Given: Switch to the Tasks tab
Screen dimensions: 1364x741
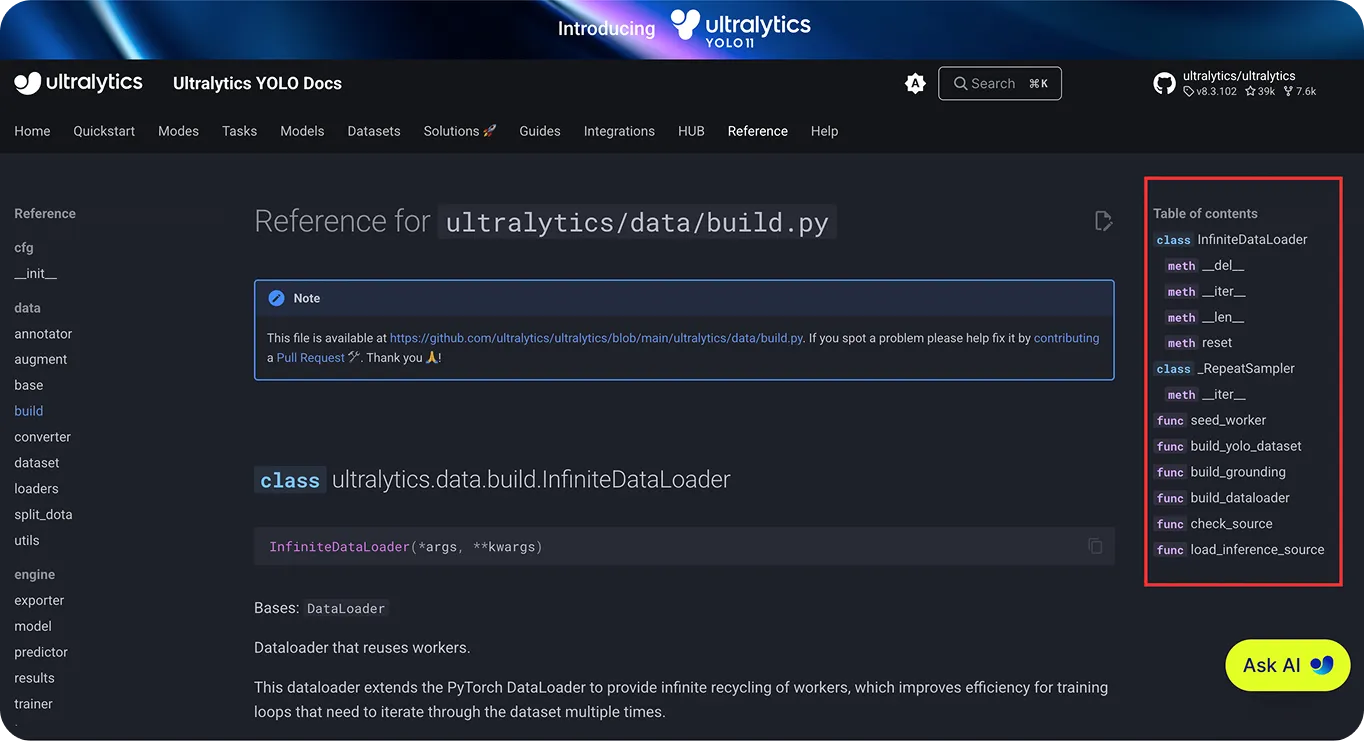Looking at the screenshot, I should (x=239, y=131).
